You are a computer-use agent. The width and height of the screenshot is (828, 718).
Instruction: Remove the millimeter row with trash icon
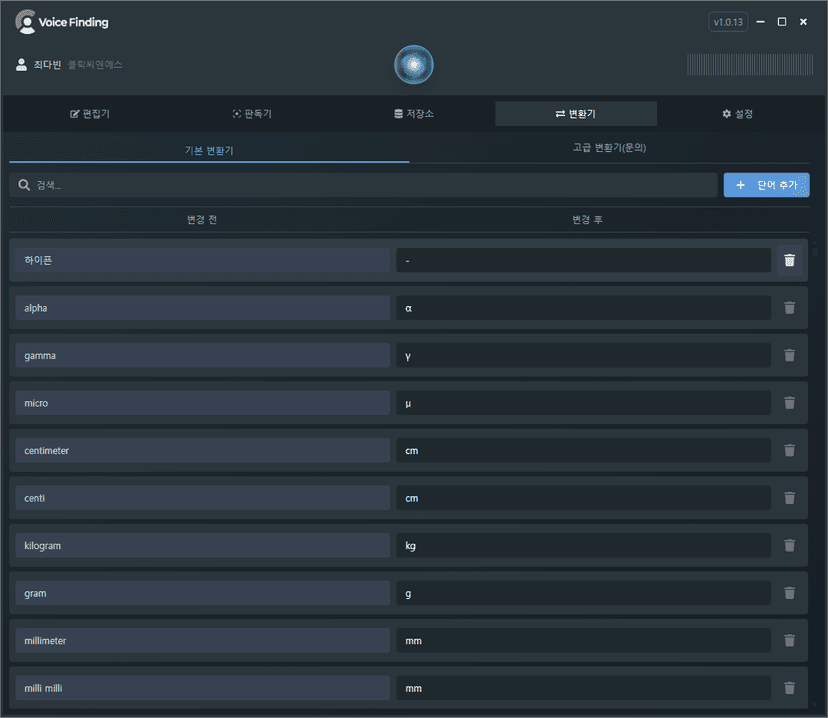tap(789, 640)
